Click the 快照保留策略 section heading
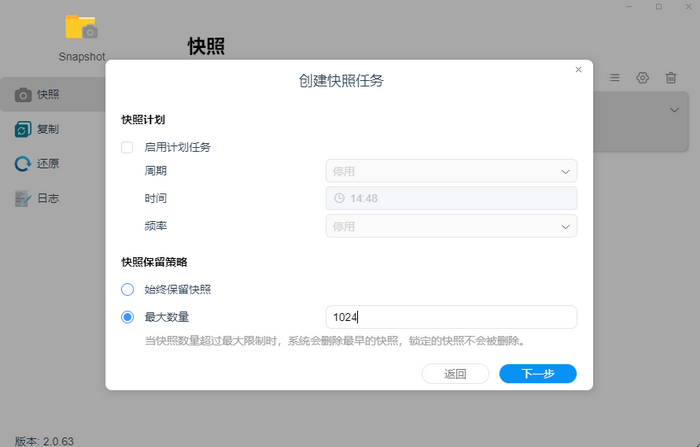The width and height of the screenshot is (700, 447). point(154,262)
